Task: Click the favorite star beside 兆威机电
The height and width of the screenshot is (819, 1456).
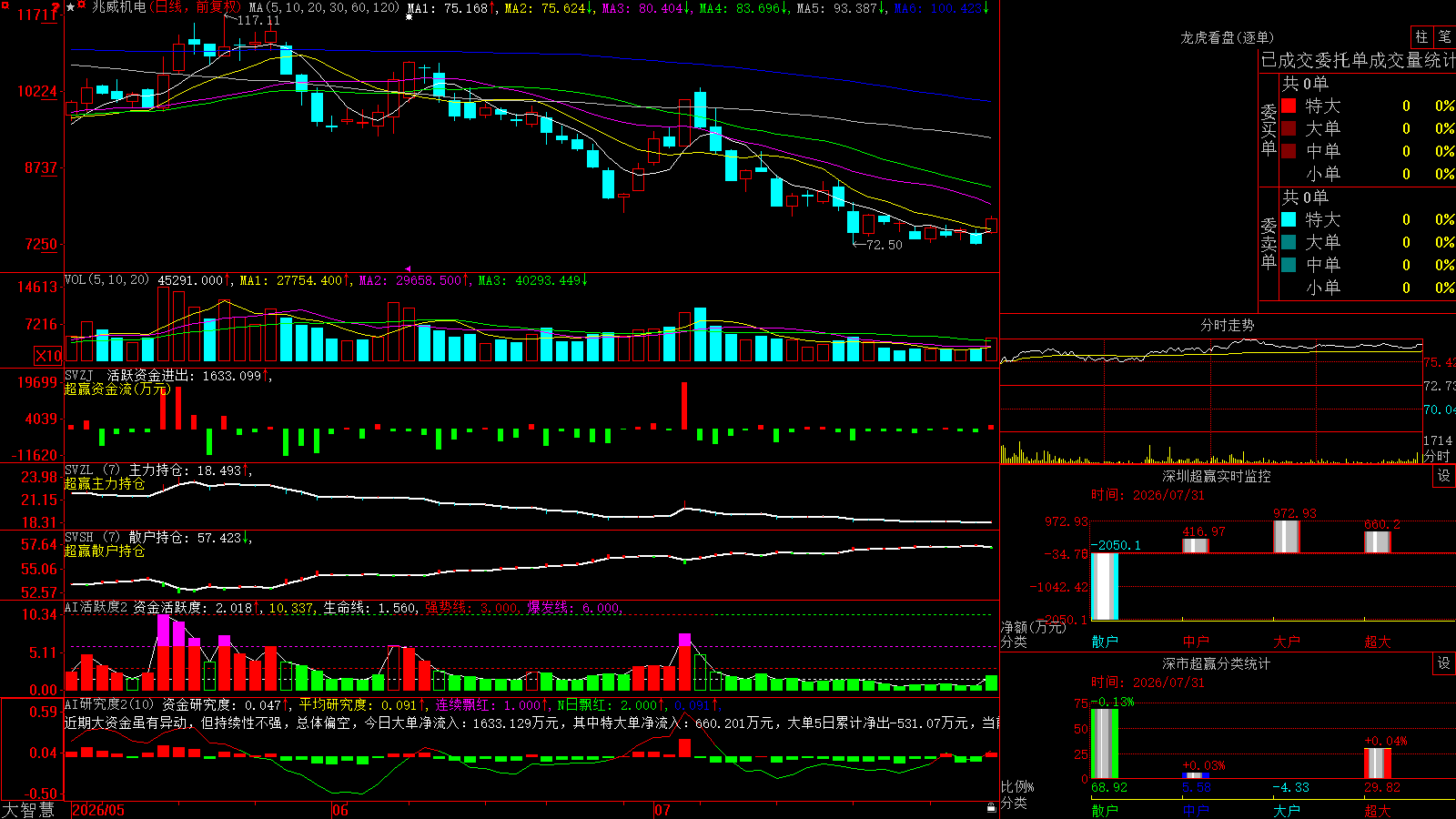Action: 71,7
